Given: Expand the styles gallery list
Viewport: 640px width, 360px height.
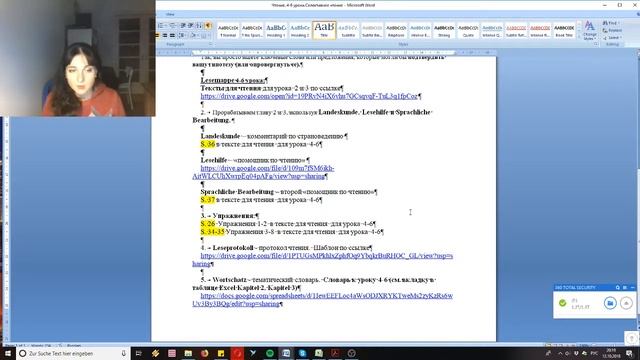Looking at the screenshot, I should point(579,37).
